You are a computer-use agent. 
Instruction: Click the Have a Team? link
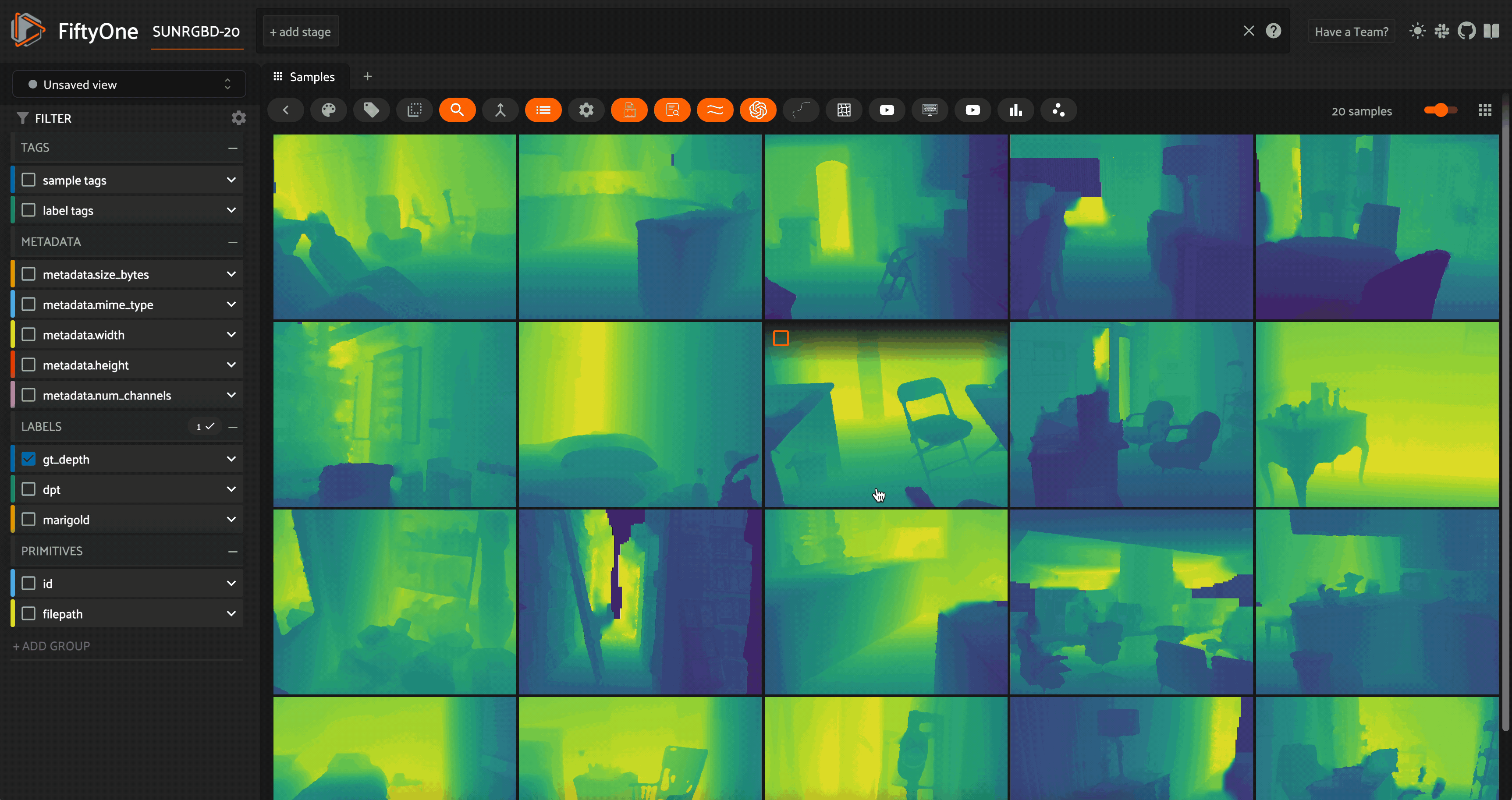[1351, 32]
